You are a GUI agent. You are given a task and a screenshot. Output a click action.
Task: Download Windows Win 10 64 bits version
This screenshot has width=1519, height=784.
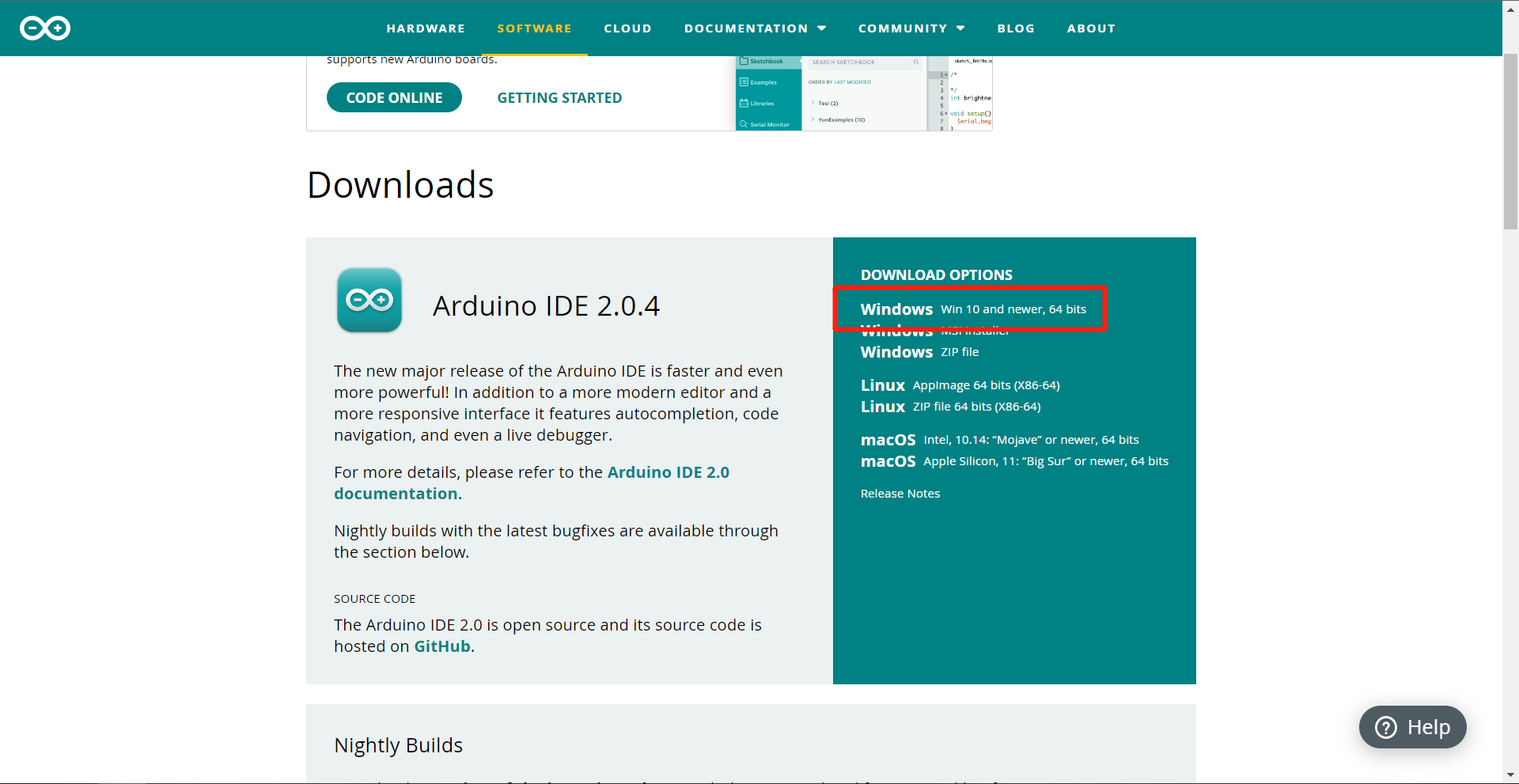(972, 309)
